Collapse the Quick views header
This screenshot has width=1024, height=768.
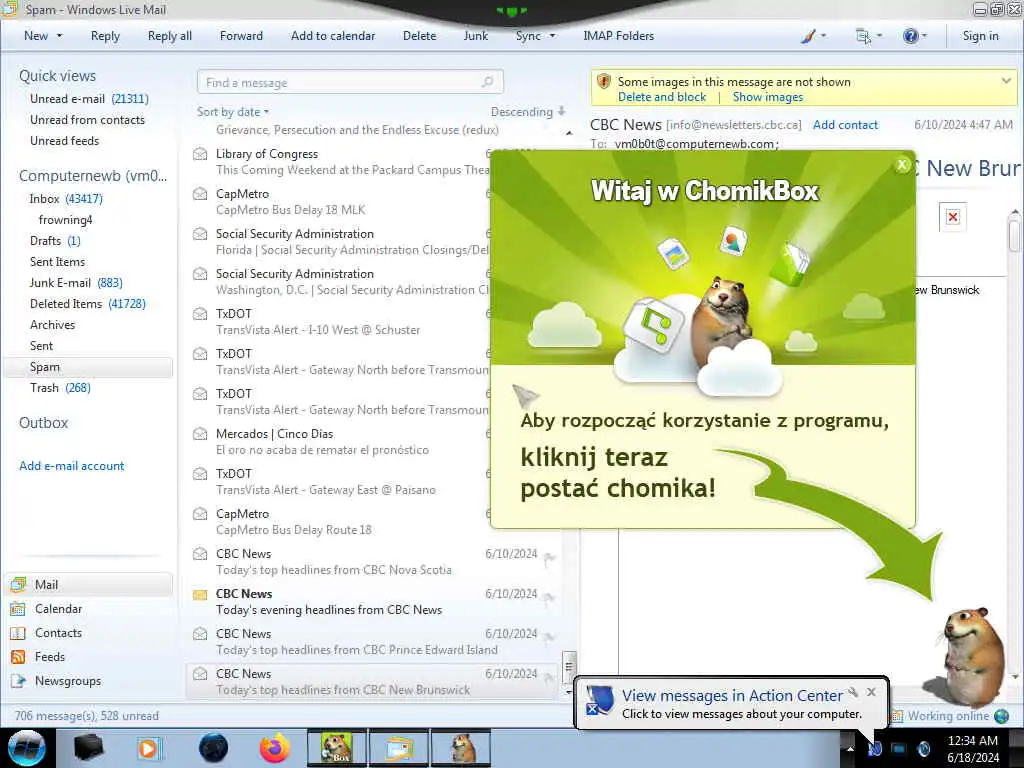[x=57, y=76]
